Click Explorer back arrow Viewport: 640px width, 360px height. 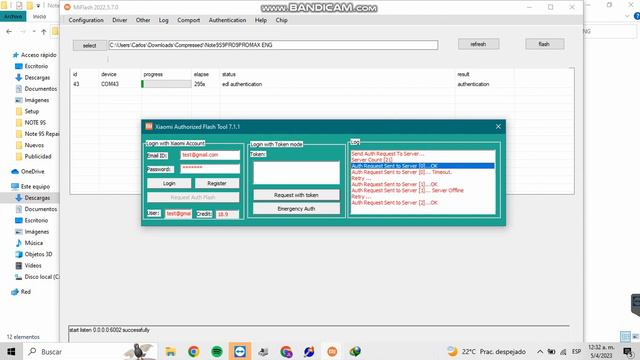9,31
